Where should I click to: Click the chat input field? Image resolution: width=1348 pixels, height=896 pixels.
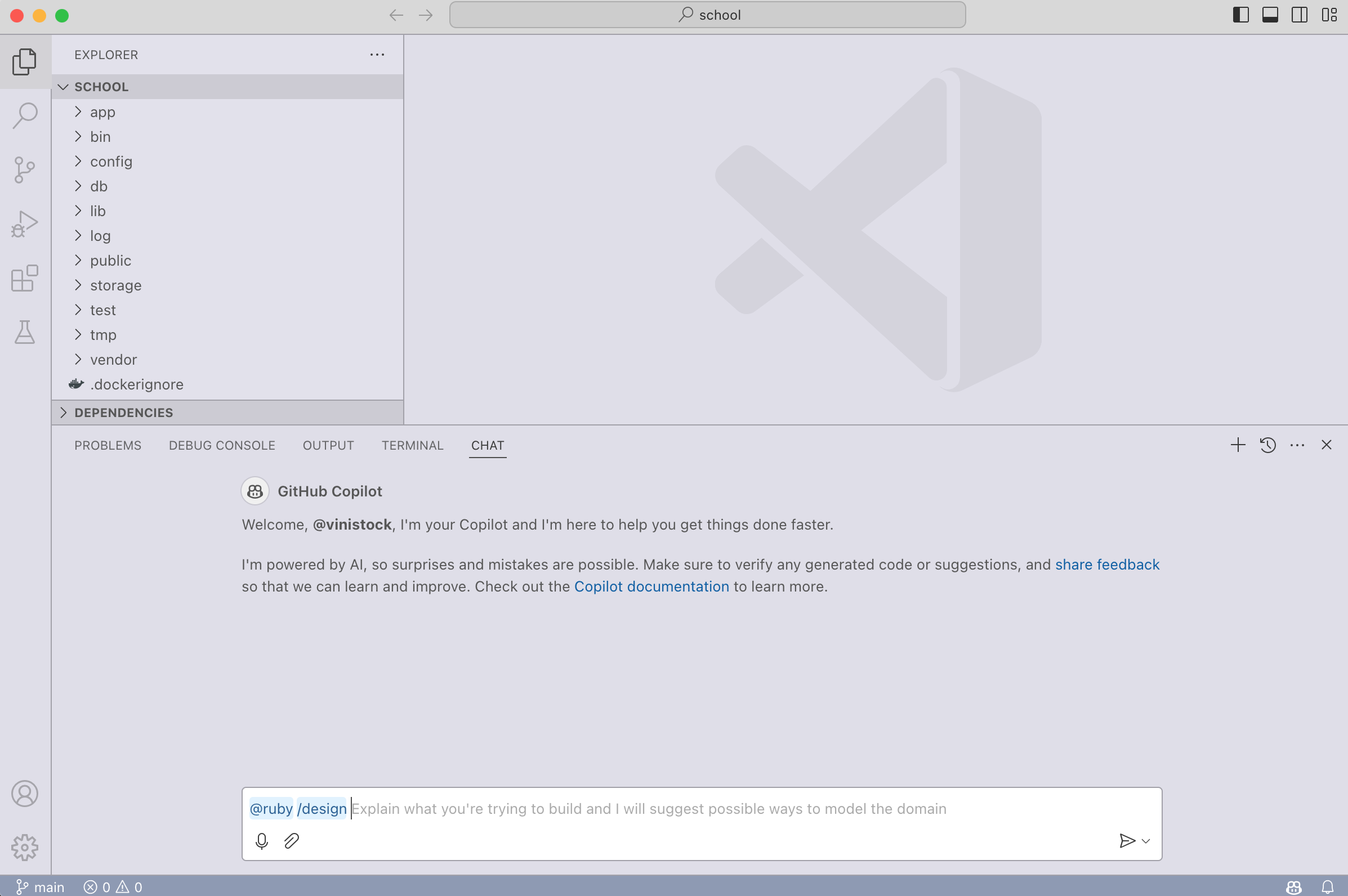tap(700, 808)
